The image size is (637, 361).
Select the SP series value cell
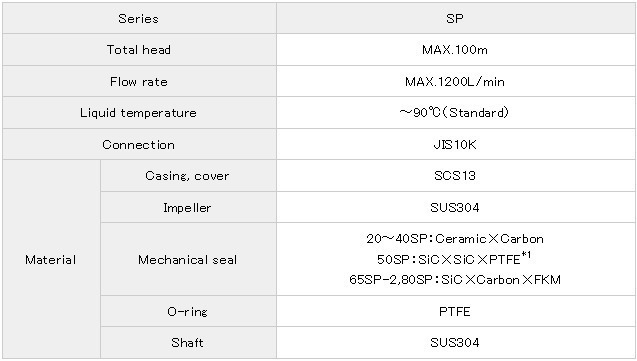[x=456, y=18]
